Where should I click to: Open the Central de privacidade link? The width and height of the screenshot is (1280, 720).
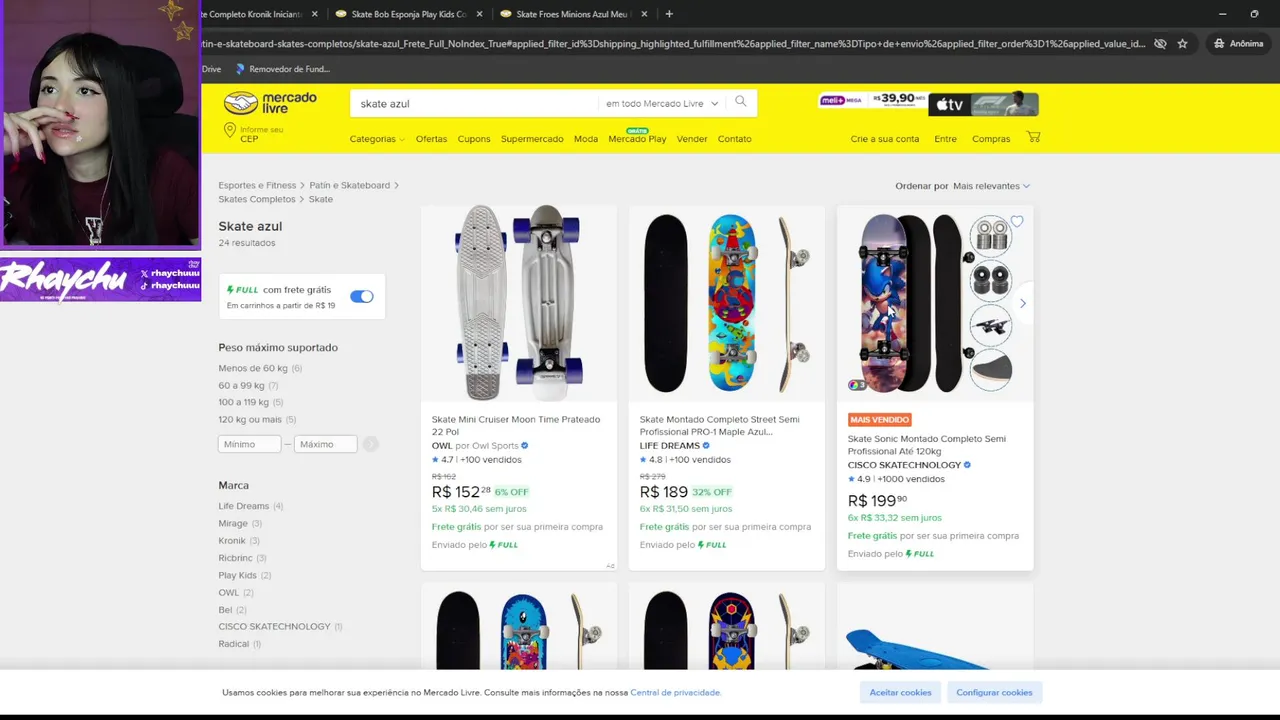[x=675, y=692]
